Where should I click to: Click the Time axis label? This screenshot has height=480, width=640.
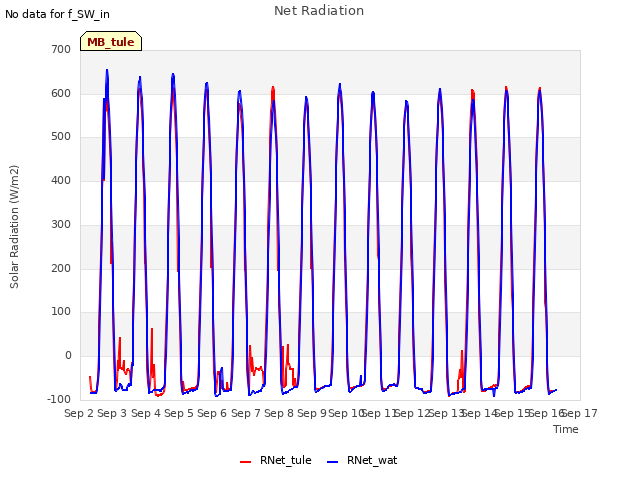coord(566,429)
